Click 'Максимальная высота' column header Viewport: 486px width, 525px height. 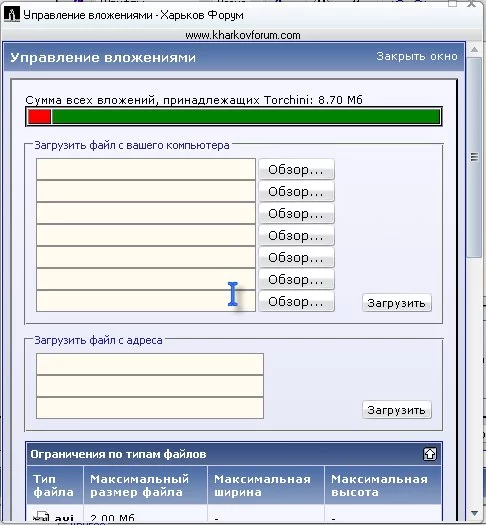click(383, 485)
